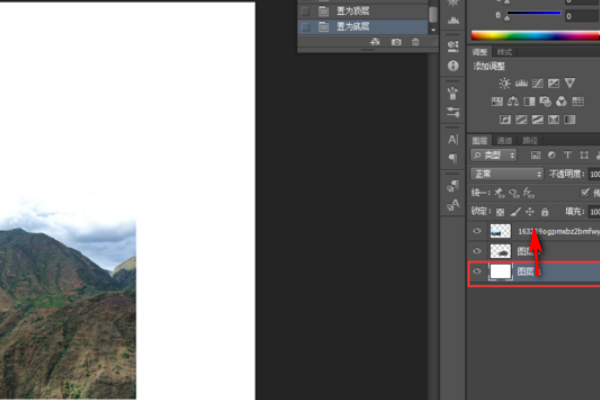
Task: Add a Hue/Saturation adjustment
Action: tap(497, 101)
